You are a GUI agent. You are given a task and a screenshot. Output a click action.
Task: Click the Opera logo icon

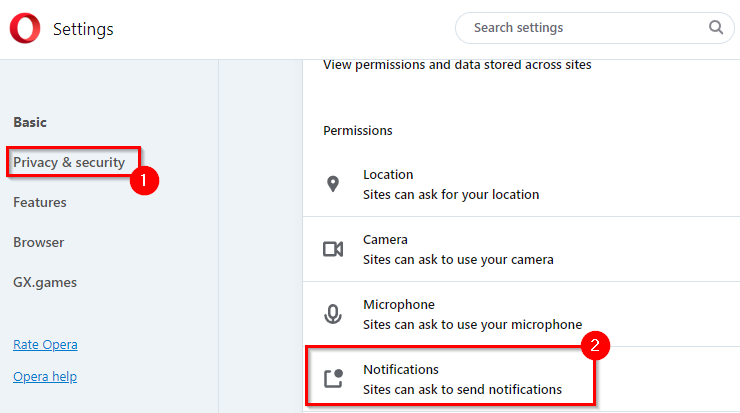point(25,29)
